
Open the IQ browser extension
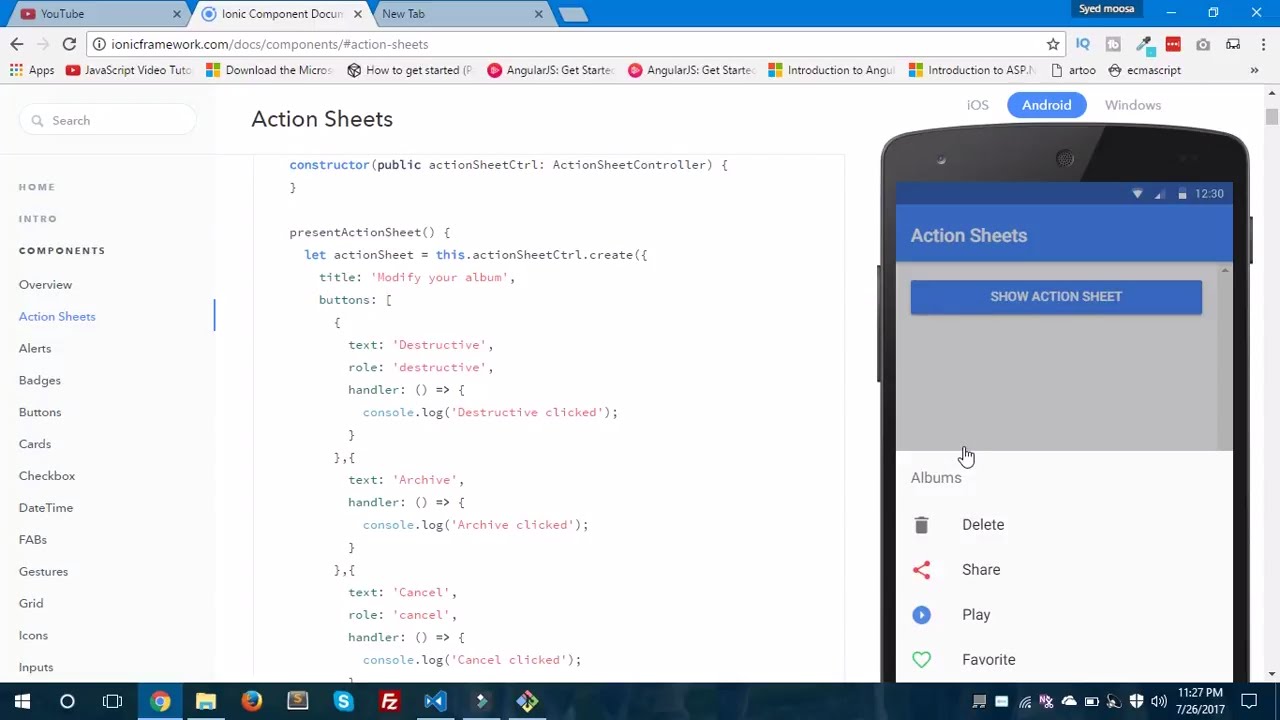(1083, 44)
